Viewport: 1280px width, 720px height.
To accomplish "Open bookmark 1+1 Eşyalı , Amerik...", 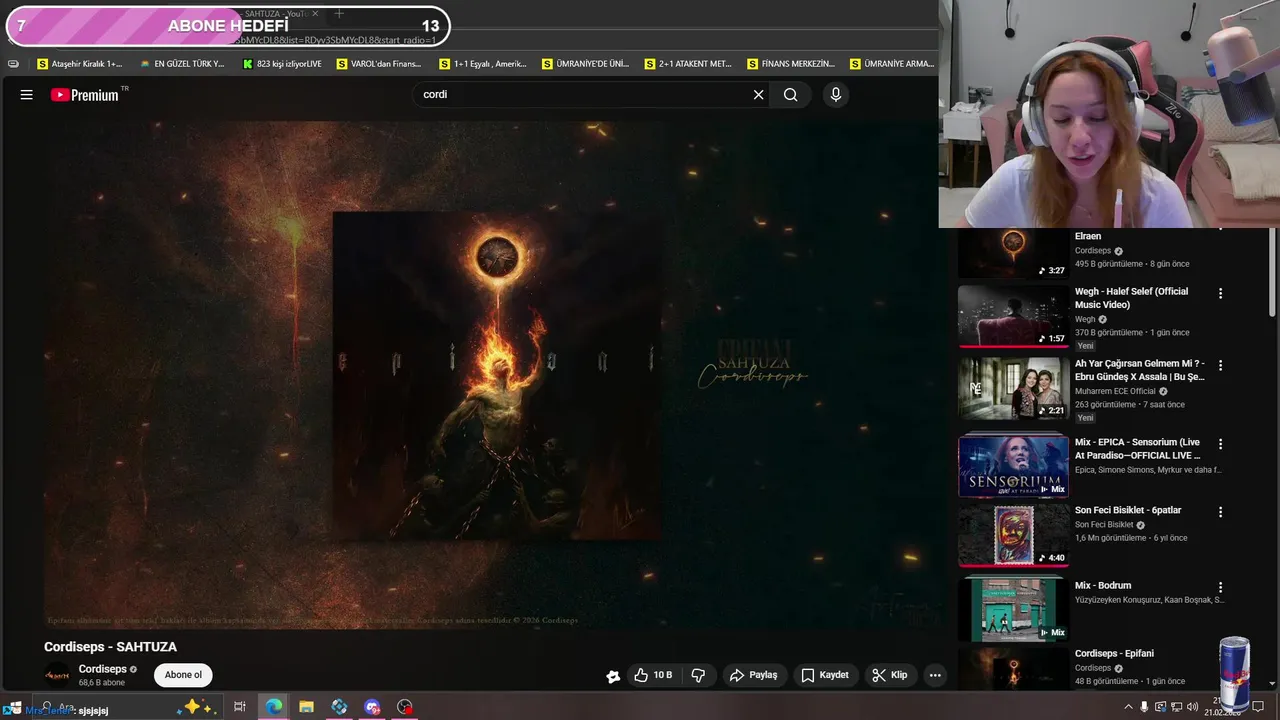I will click(x=483, y=64).
